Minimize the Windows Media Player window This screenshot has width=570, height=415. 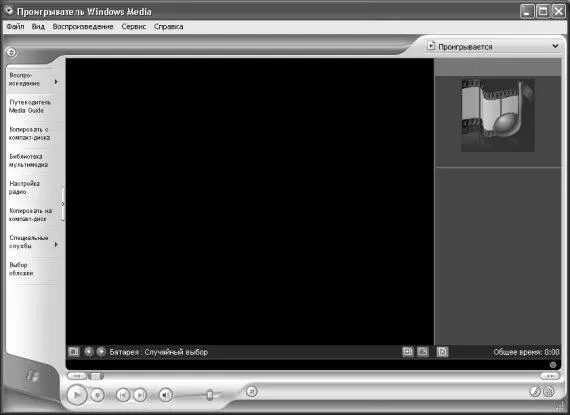coord(527,11)
